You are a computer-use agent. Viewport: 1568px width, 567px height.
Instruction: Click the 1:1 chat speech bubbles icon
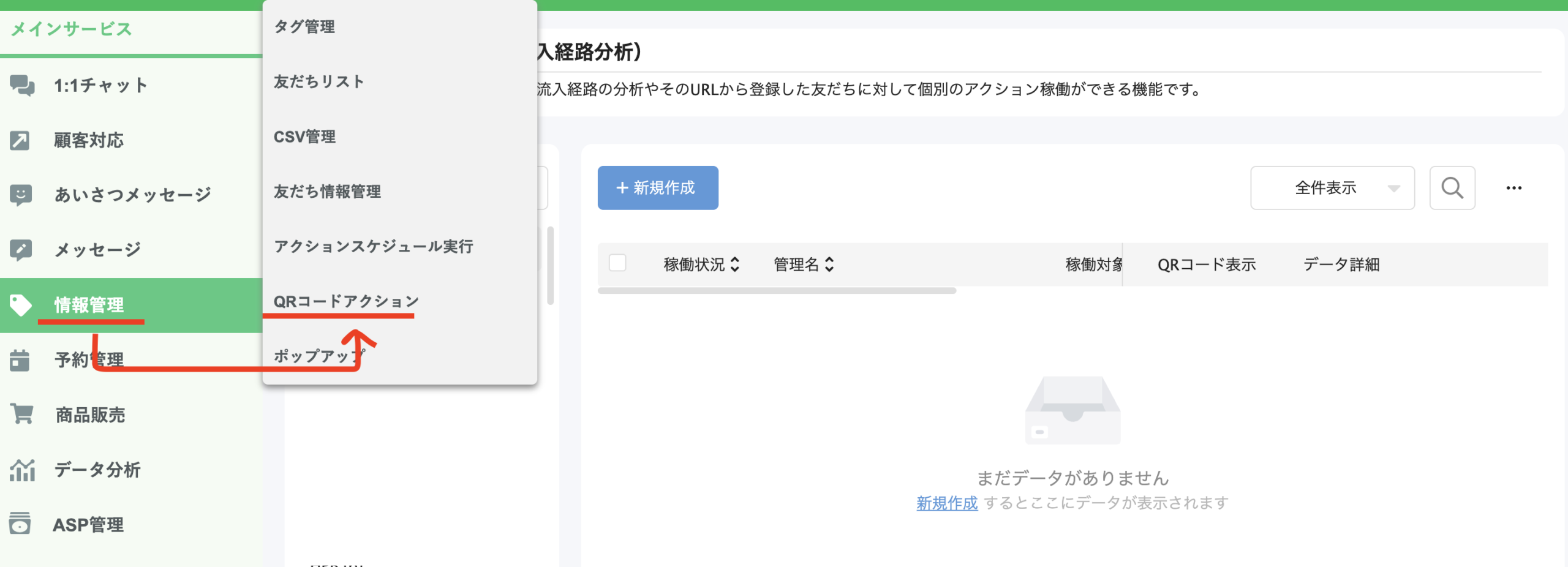click(22, 85)
